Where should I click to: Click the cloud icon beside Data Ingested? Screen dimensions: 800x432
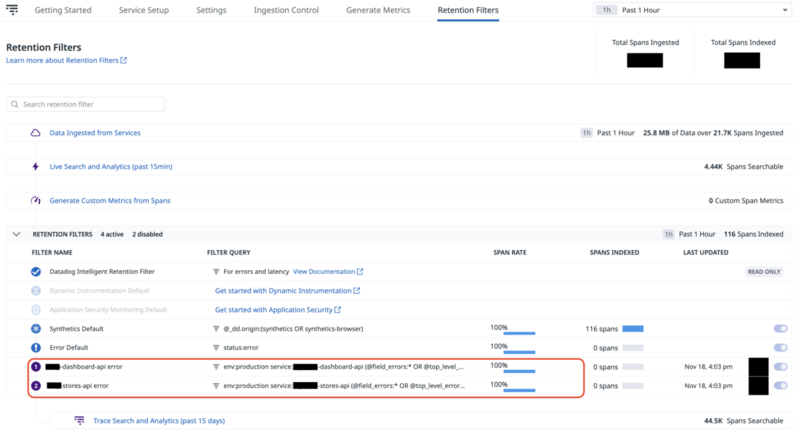click(x=35, y=133)
